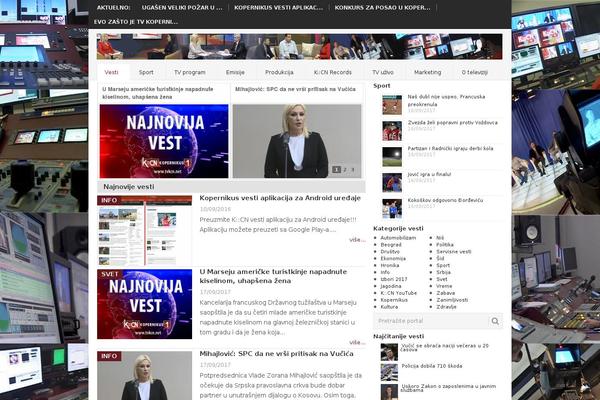Go to slider page 3
The image size is (600, 400).
[353, 169]
